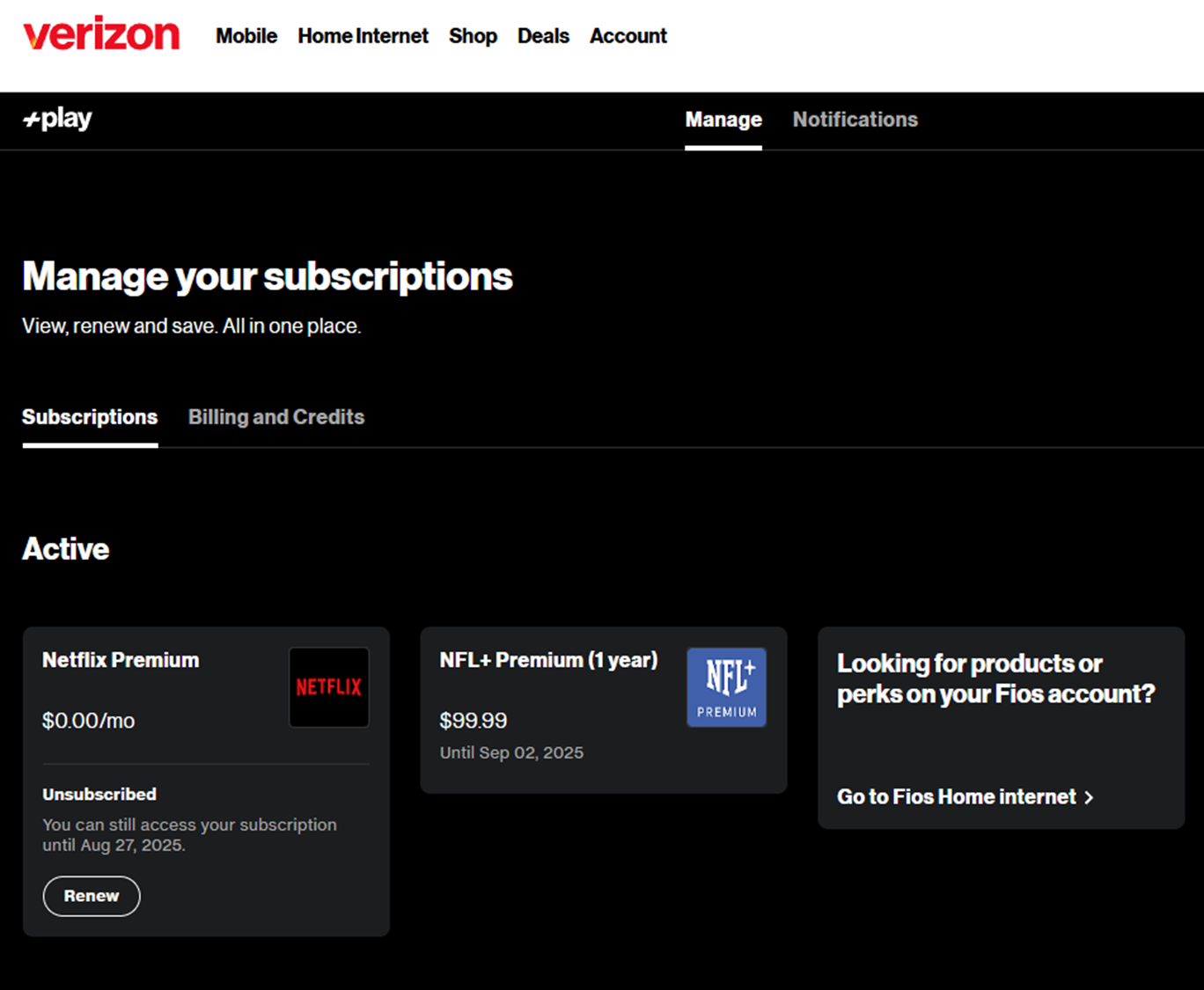The image size is (1204, 990).
Task: Renew the Netflix Premium subscription
Action: tap(92, 896)
